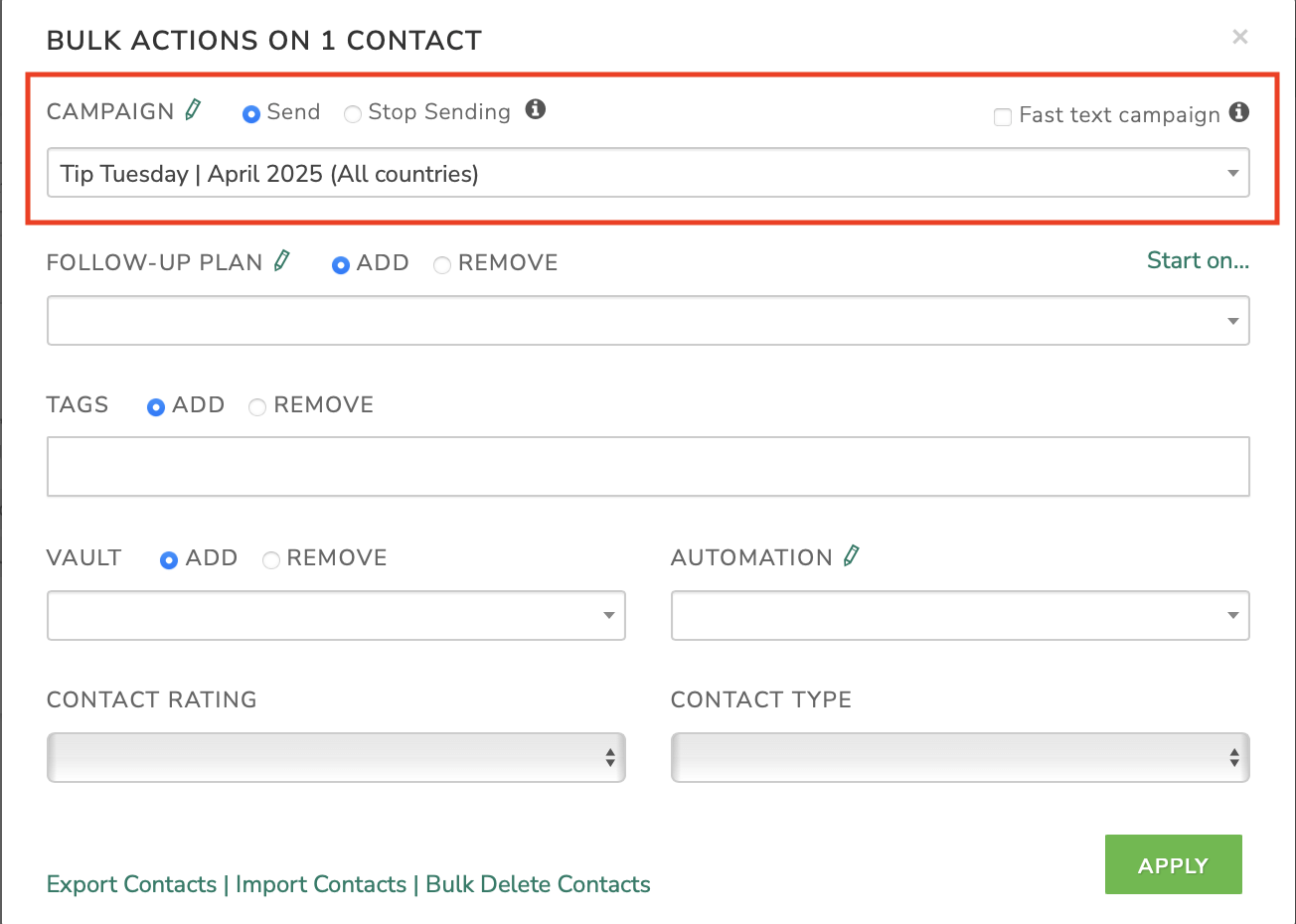Enable the Fast text campaign checkbox
1296x924 pixels.
1003,117
